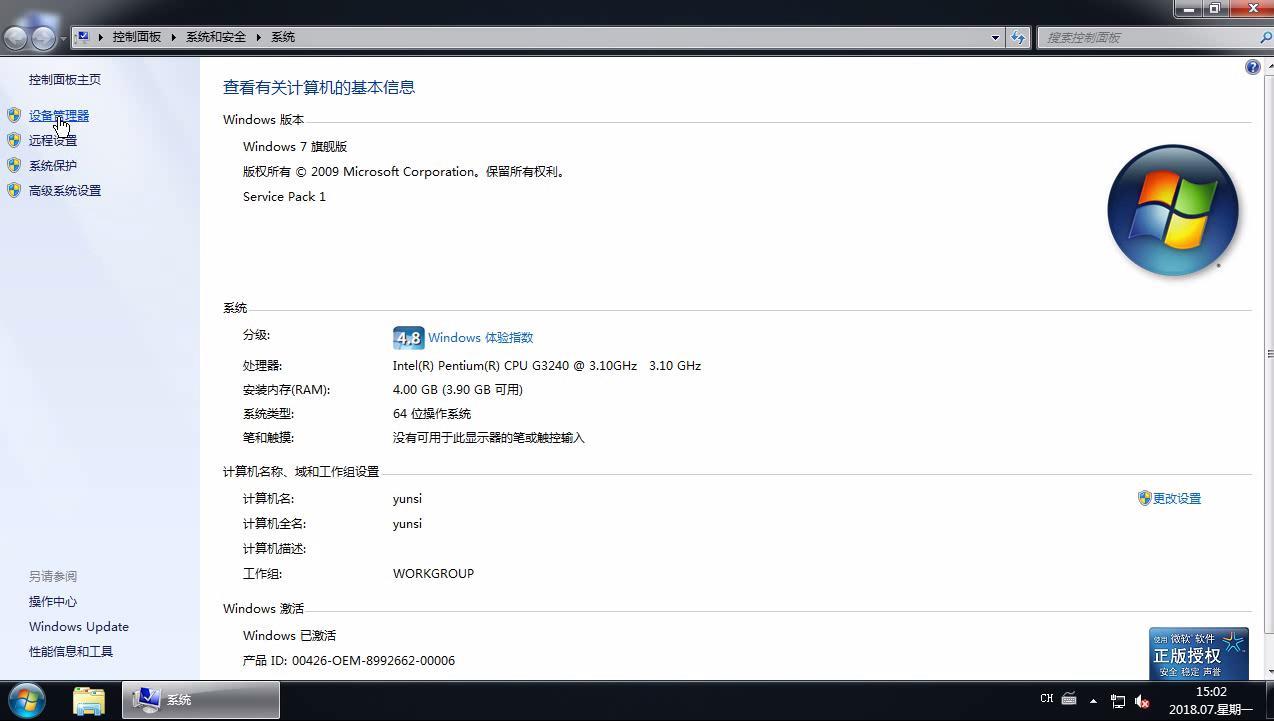
Task: Click scrollbar down arrow at window bottom
Action: [x=1269, y=672]
